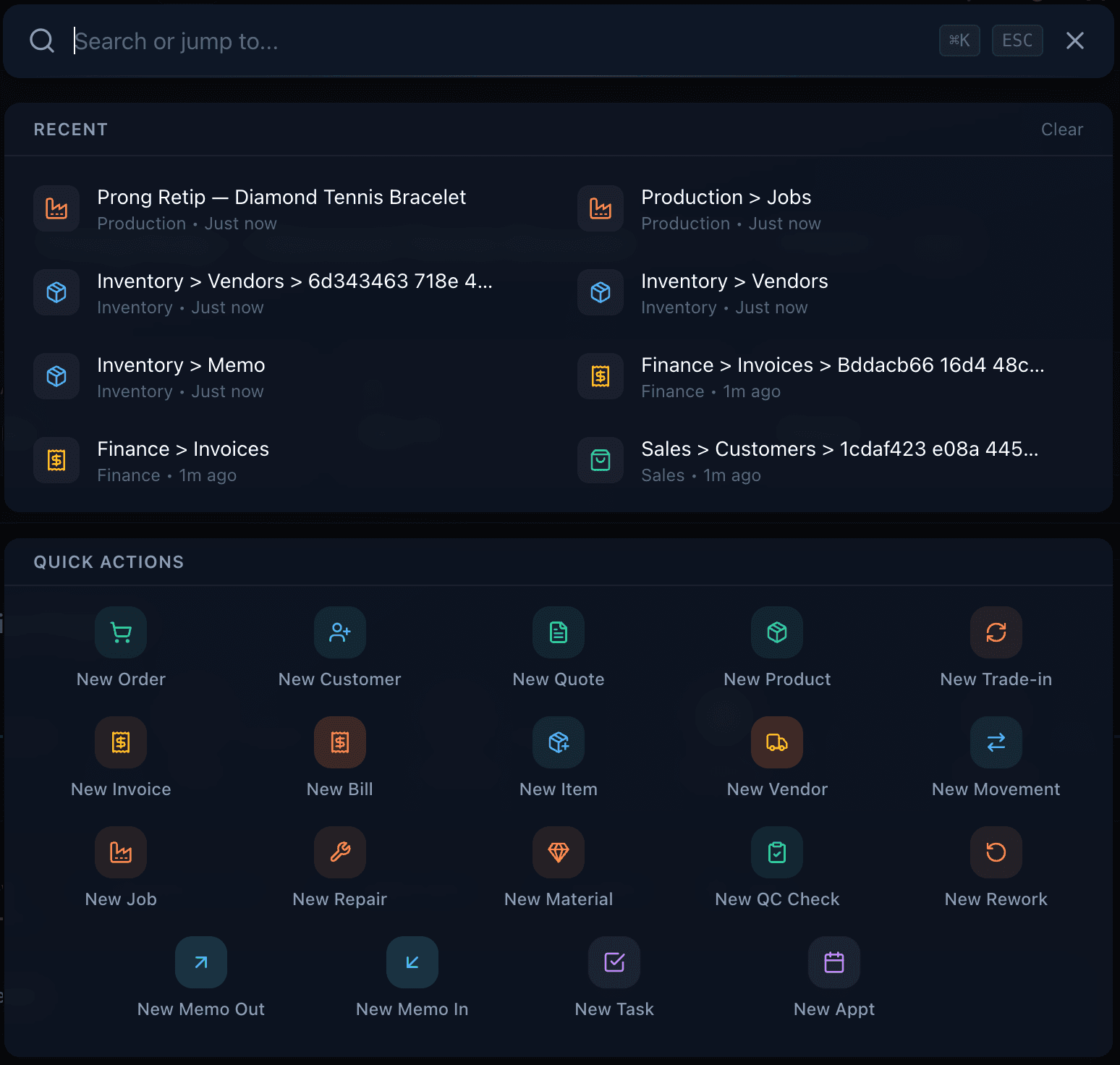The image size is (1120, 1065).
Task: Clear the recent items list
Action: 1061,130
